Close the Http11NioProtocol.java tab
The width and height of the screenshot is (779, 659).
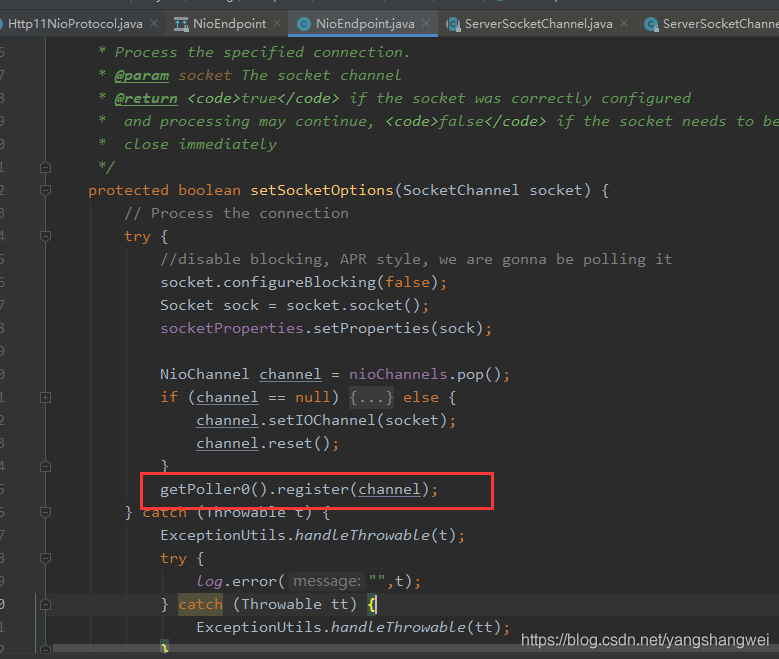coord(152,23)
